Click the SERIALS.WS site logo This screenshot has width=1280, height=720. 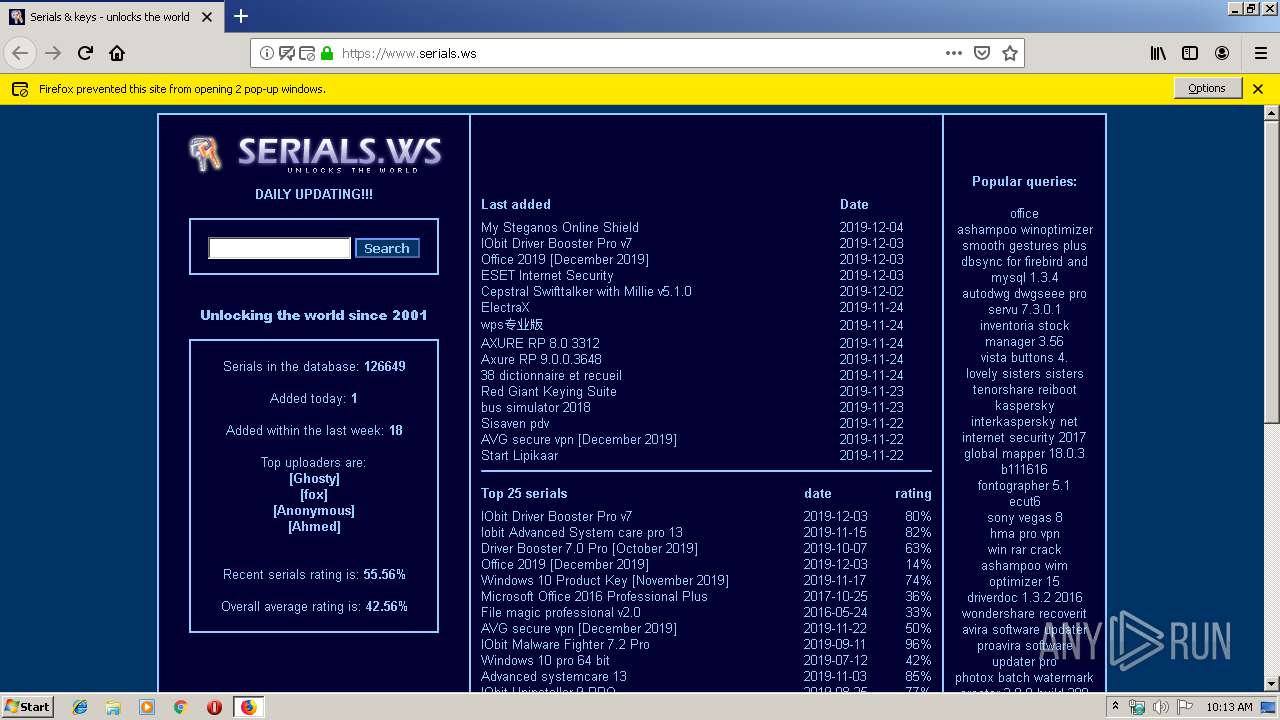[x=314, y=153]
